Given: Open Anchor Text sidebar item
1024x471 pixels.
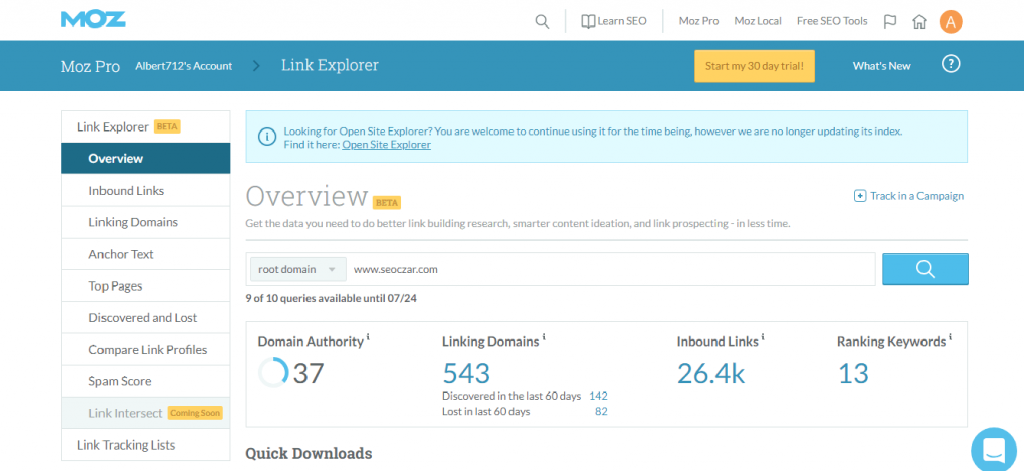Looking at the screenshot, I should [146, 254].
